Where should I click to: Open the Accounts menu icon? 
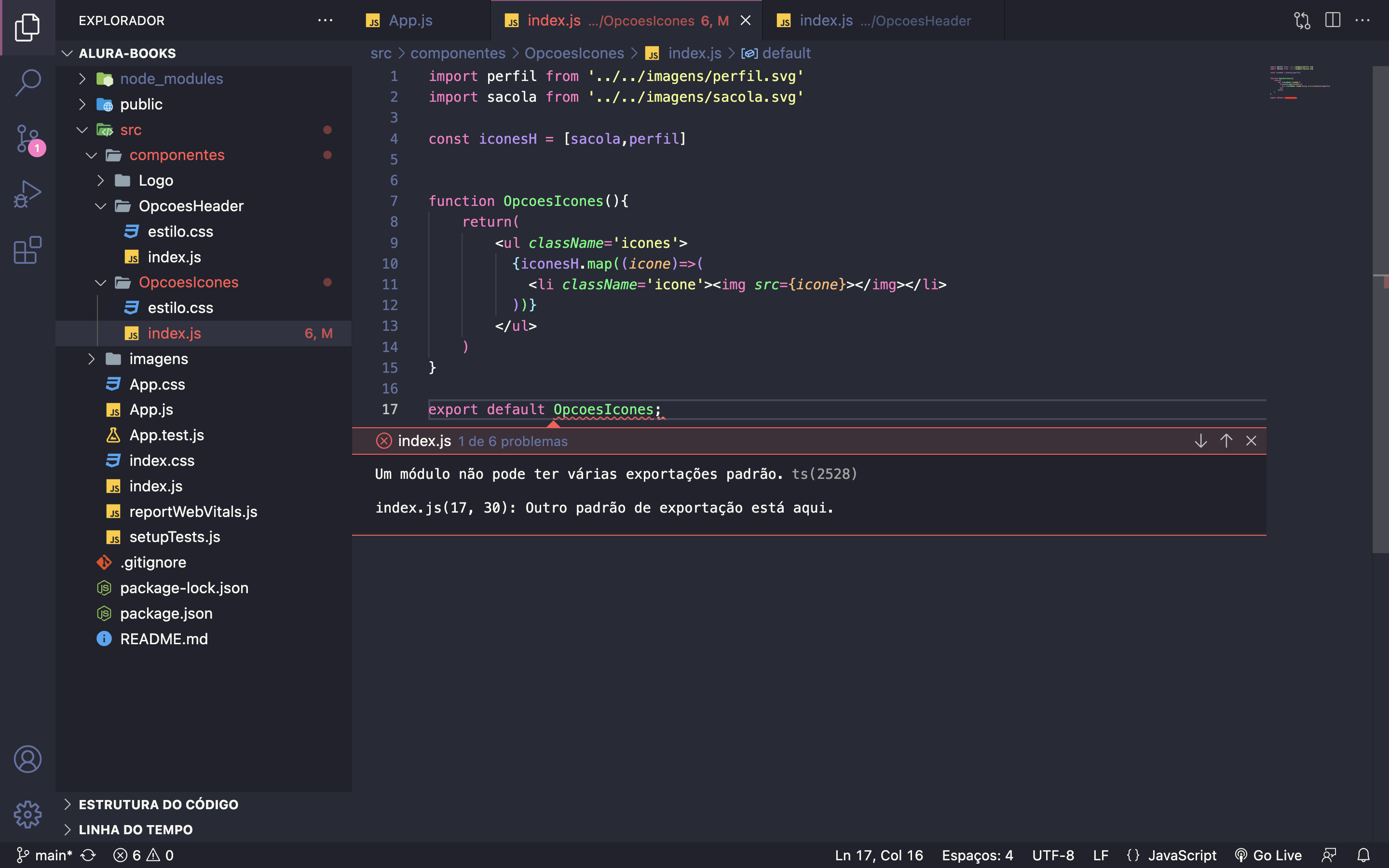tap(27, 759)
